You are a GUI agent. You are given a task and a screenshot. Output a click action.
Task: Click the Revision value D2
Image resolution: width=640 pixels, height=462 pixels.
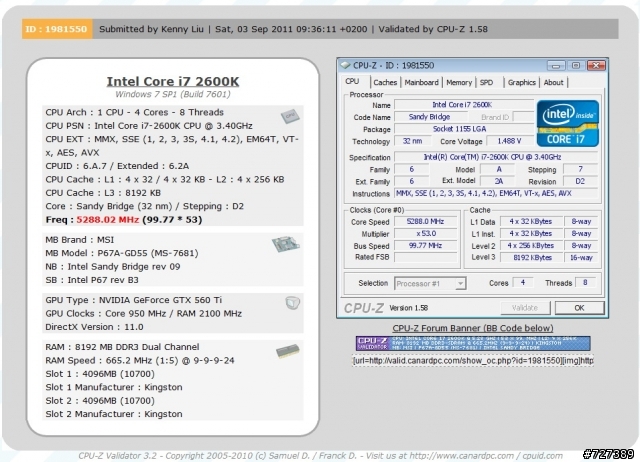click(580, 181)
